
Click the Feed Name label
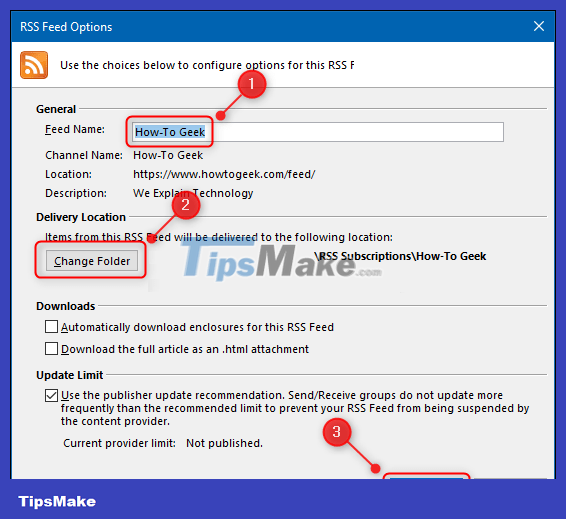[75, 129]
